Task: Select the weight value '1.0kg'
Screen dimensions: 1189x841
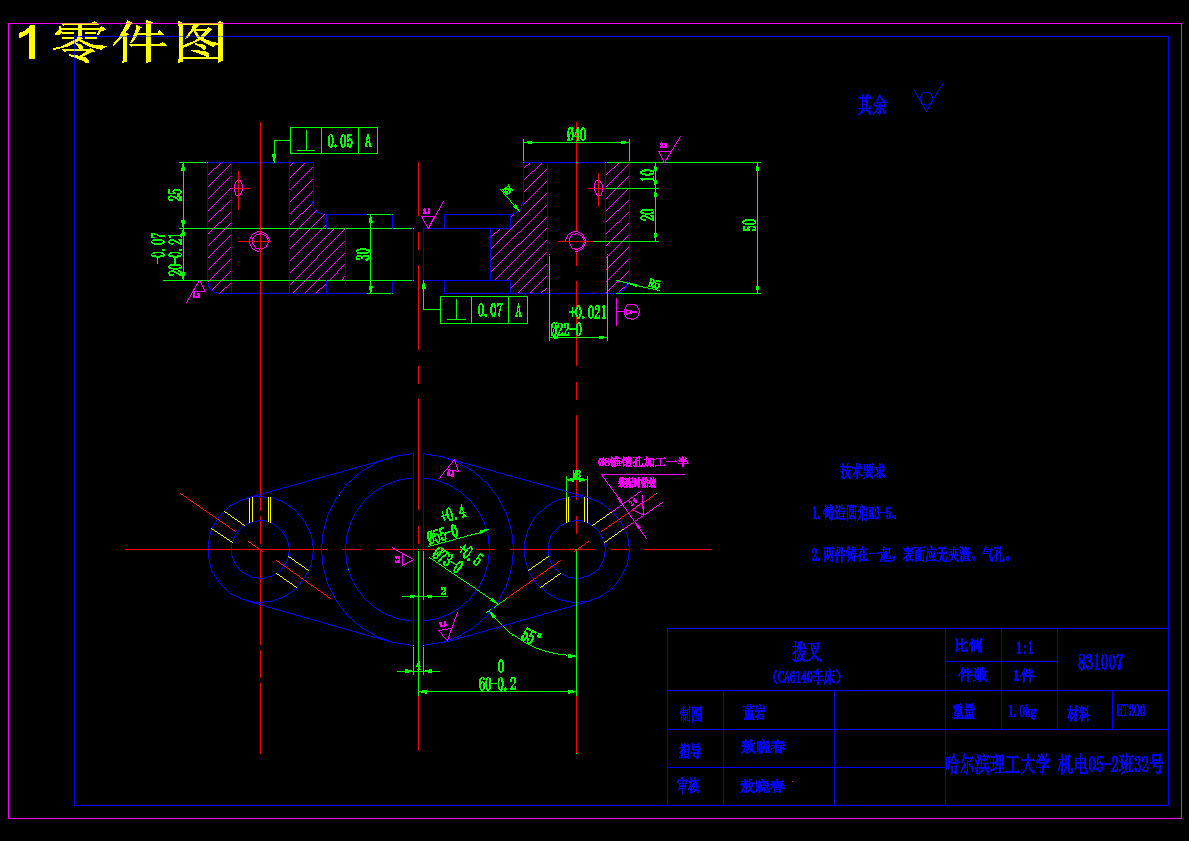Action: pos(1024,712)
